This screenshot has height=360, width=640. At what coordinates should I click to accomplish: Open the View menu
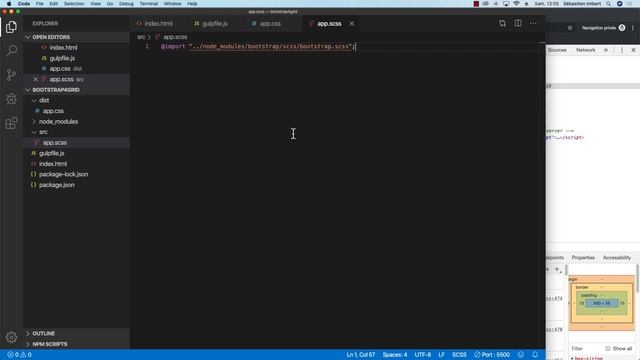[96, 4]
